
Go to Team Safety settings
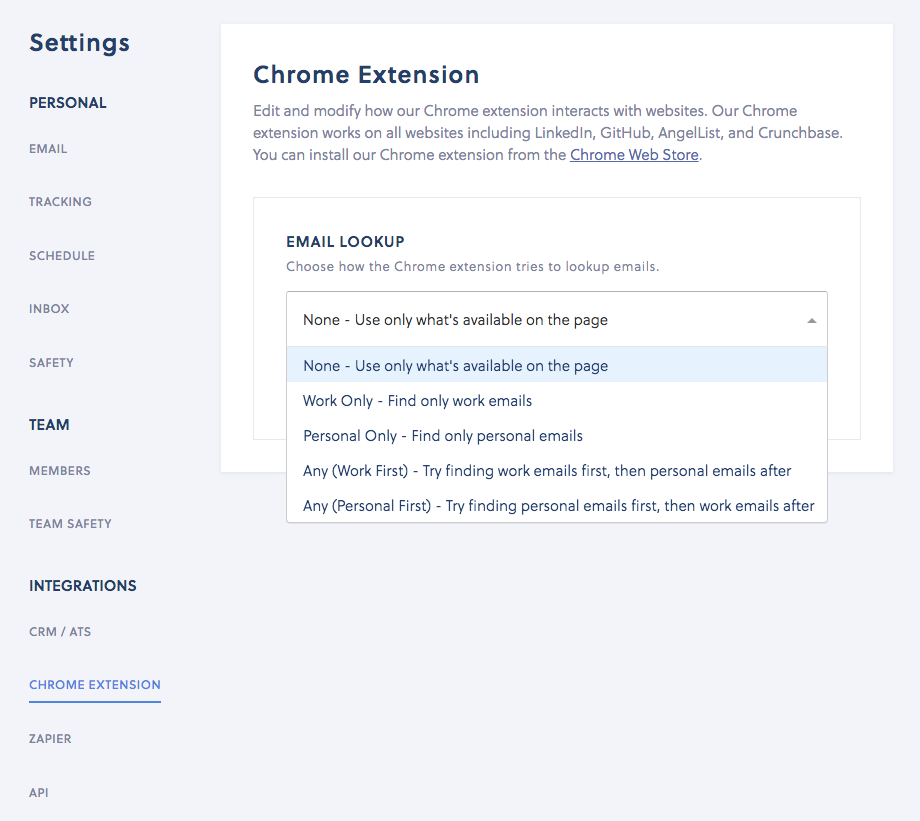70,524
